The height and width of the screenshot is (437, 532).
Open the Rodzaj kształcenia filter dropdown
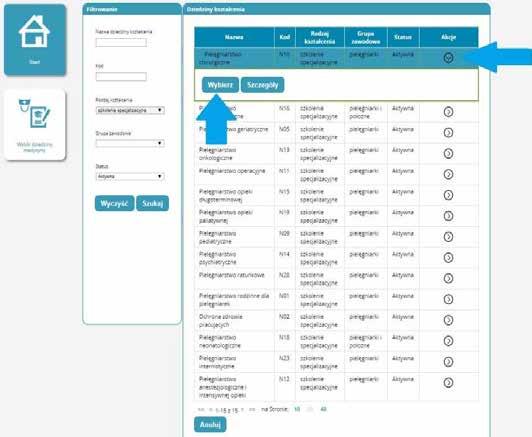[130, 110]
